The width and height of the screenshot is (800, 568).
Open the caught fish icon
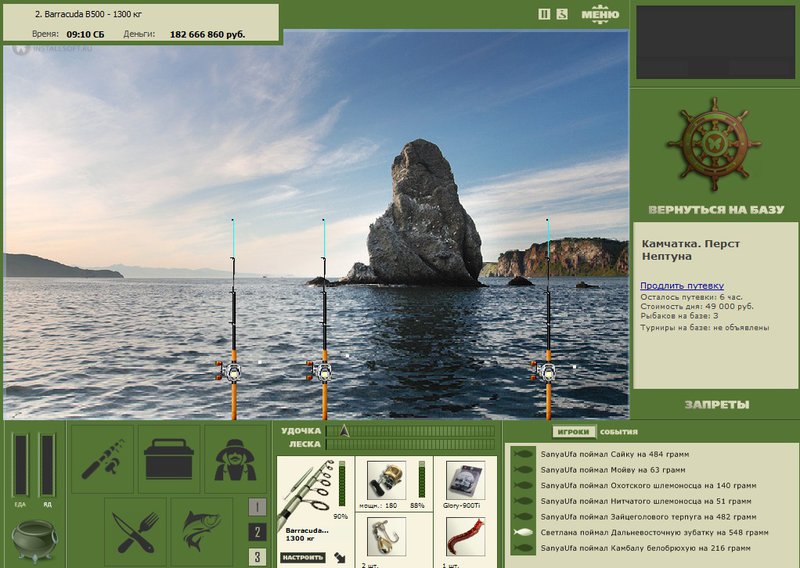pyautogui.click(x=203, y=529)
